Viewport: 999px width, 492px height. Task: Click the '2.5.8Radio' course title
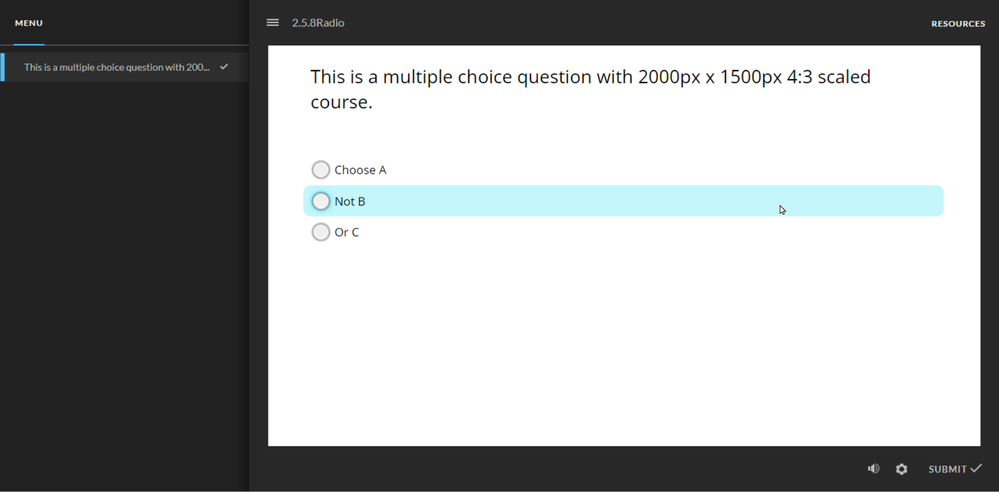[x=318, y=22]
